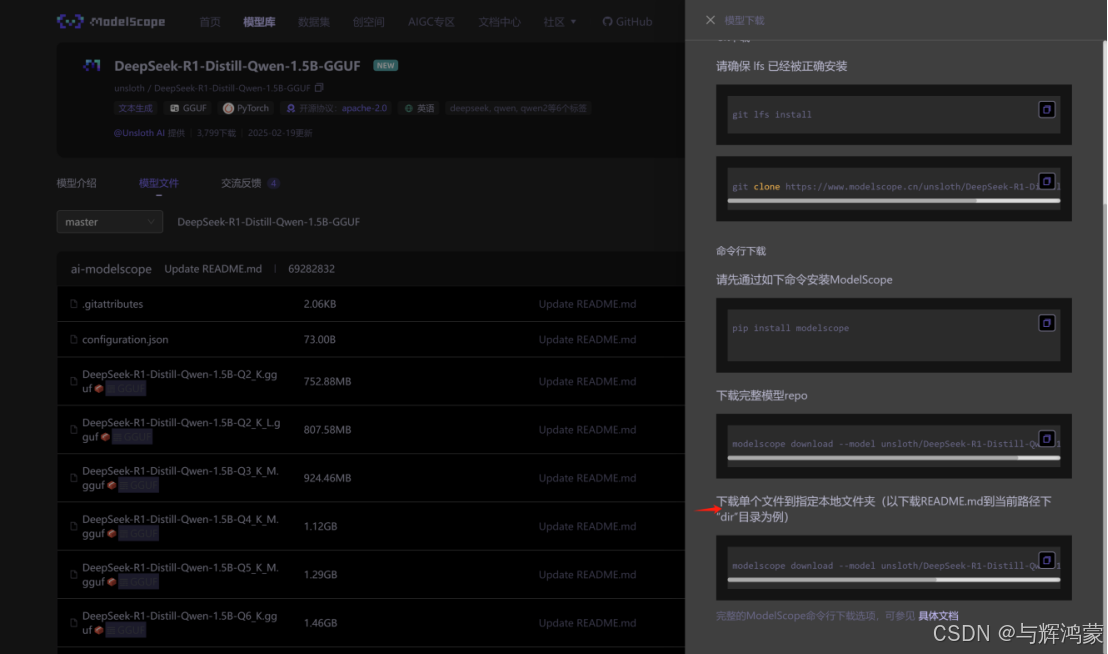Image resolution: width=1108 pixels, height=654 pixels.
Task: Copy the git lfs install command
Action: pos(1047,109)
